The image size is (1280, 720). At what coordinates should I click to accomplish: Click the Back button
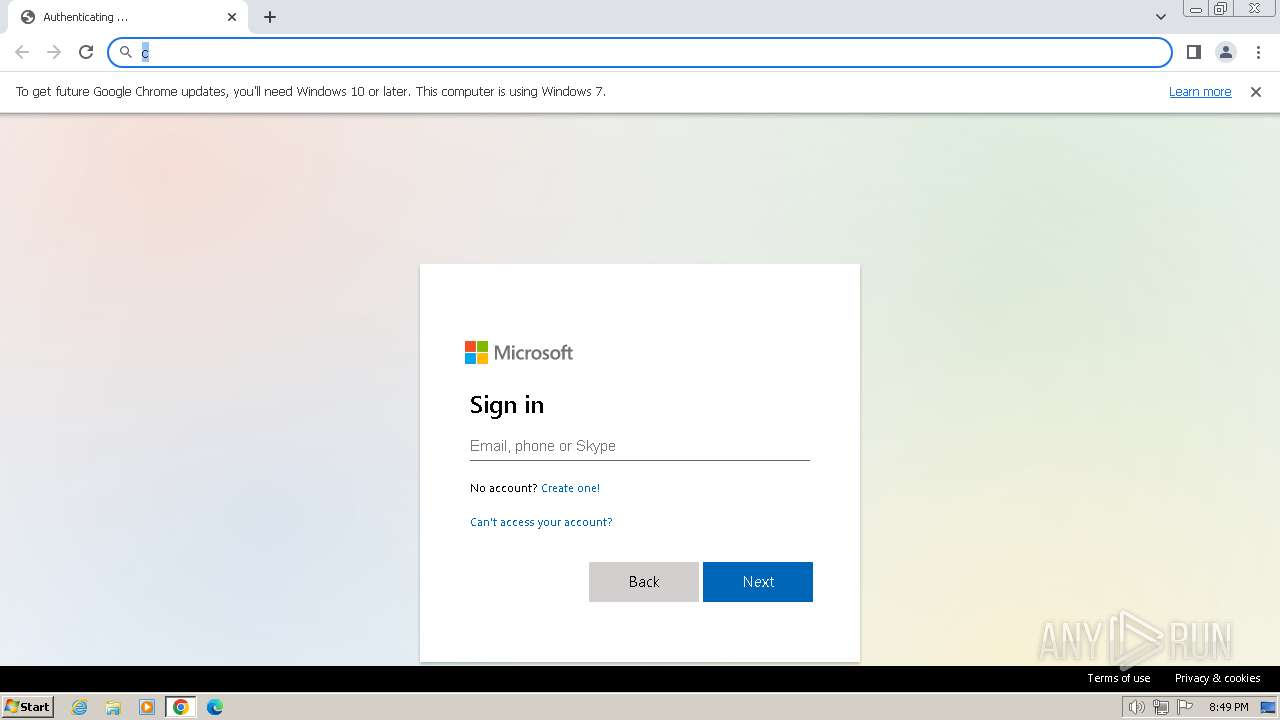[644, 582]
